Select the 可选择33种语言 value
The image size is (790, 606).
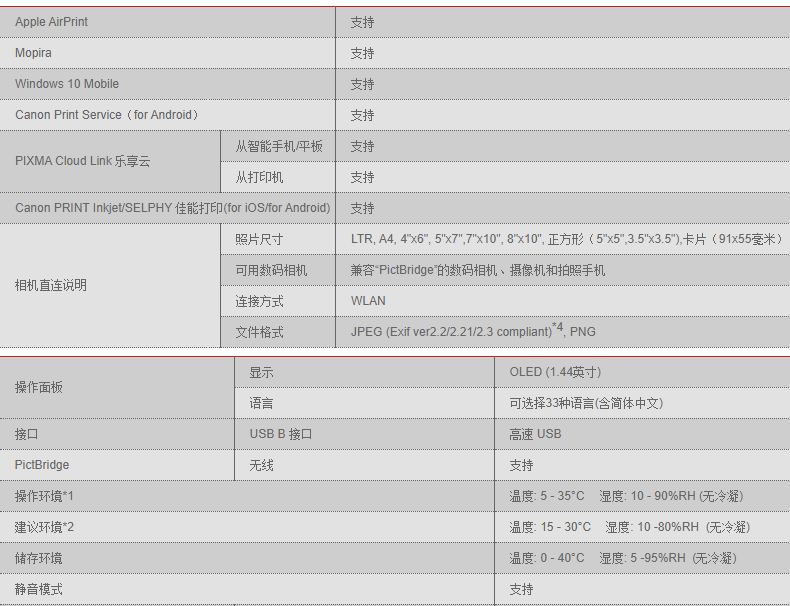[x=586, y=403]
